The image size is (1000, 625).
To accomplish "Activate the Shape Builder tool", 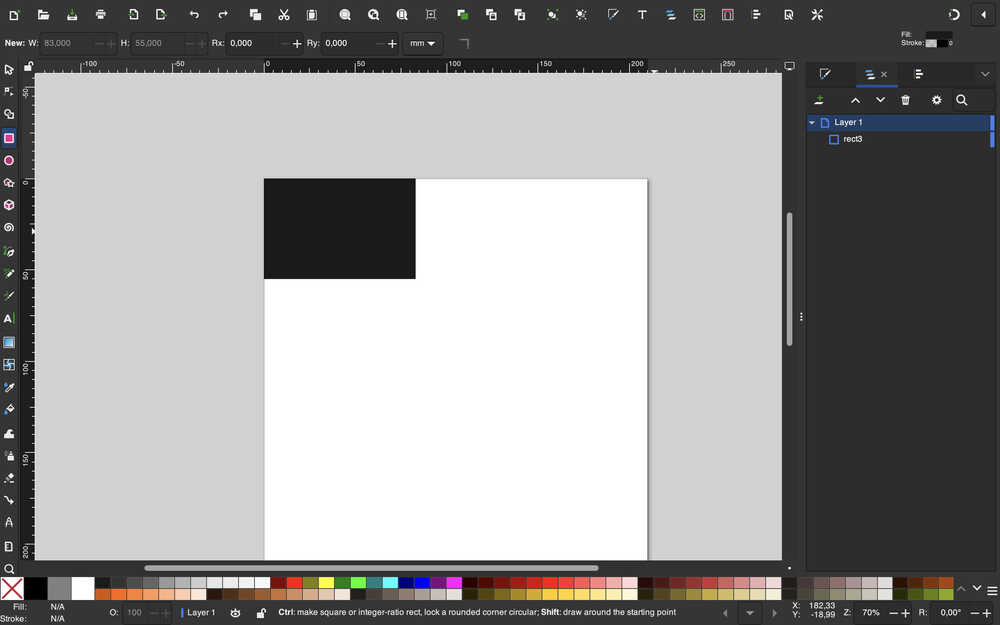I will point(9,114).
